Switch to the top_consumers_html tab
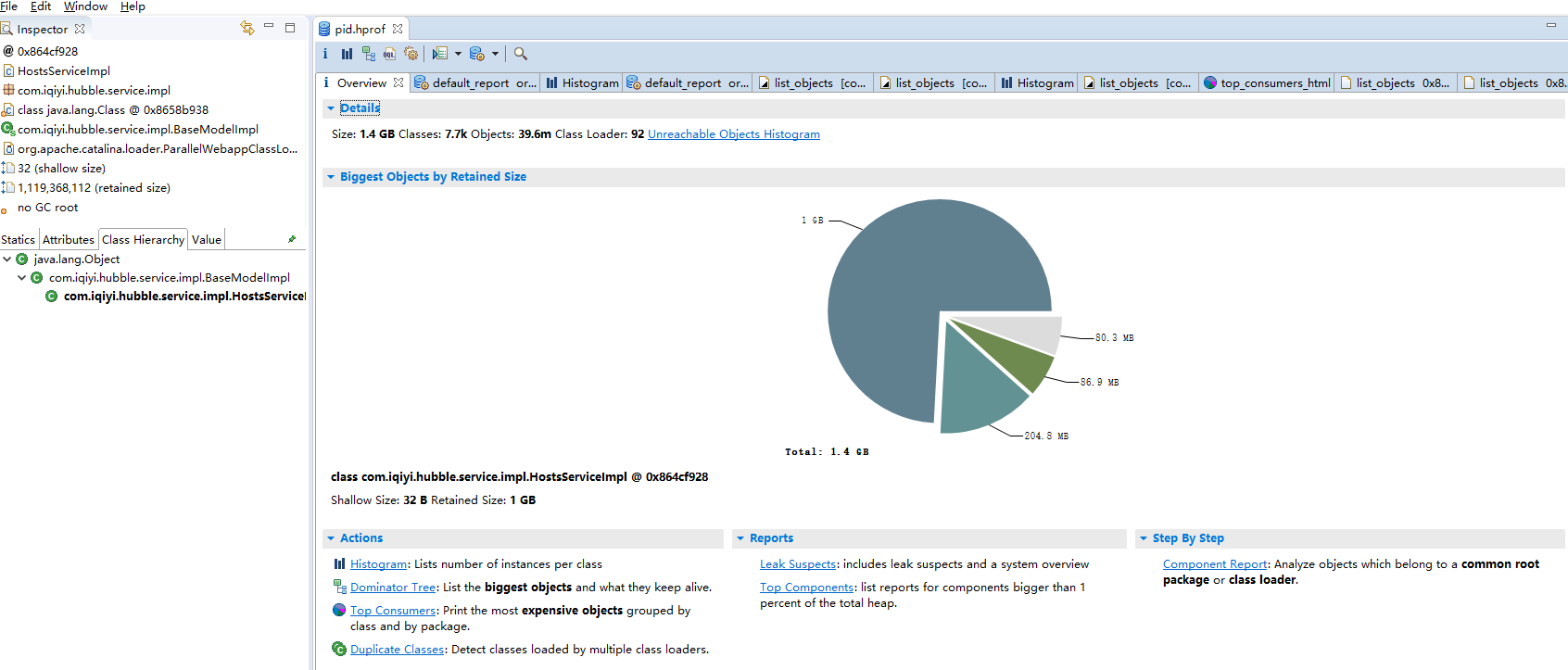This screenshot has width=1568, height=670. [1267, 82]
